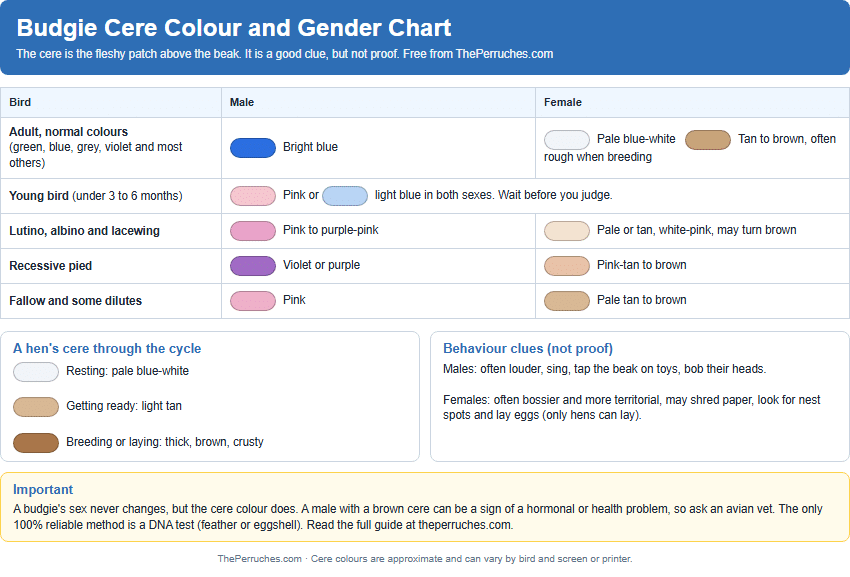The width and height of the screenshot is (850, 577).
Task: Click the 'Breeding or laying: thick, brown, crusty' text
Action: pyautogui.click(x=165, y=442)
